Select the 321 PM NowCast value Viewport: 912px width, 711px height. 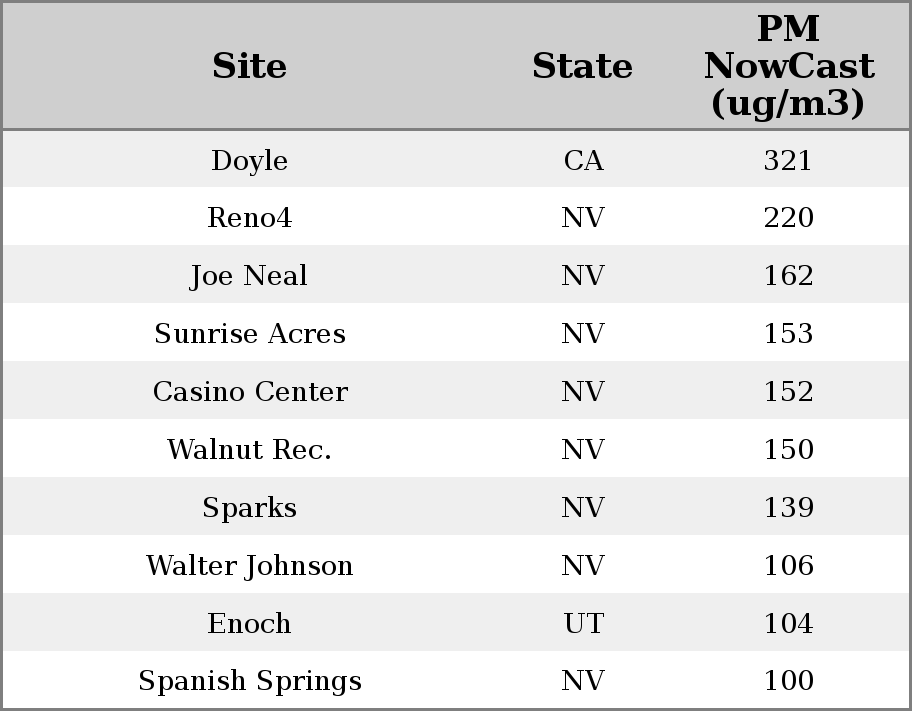[788, 161]
